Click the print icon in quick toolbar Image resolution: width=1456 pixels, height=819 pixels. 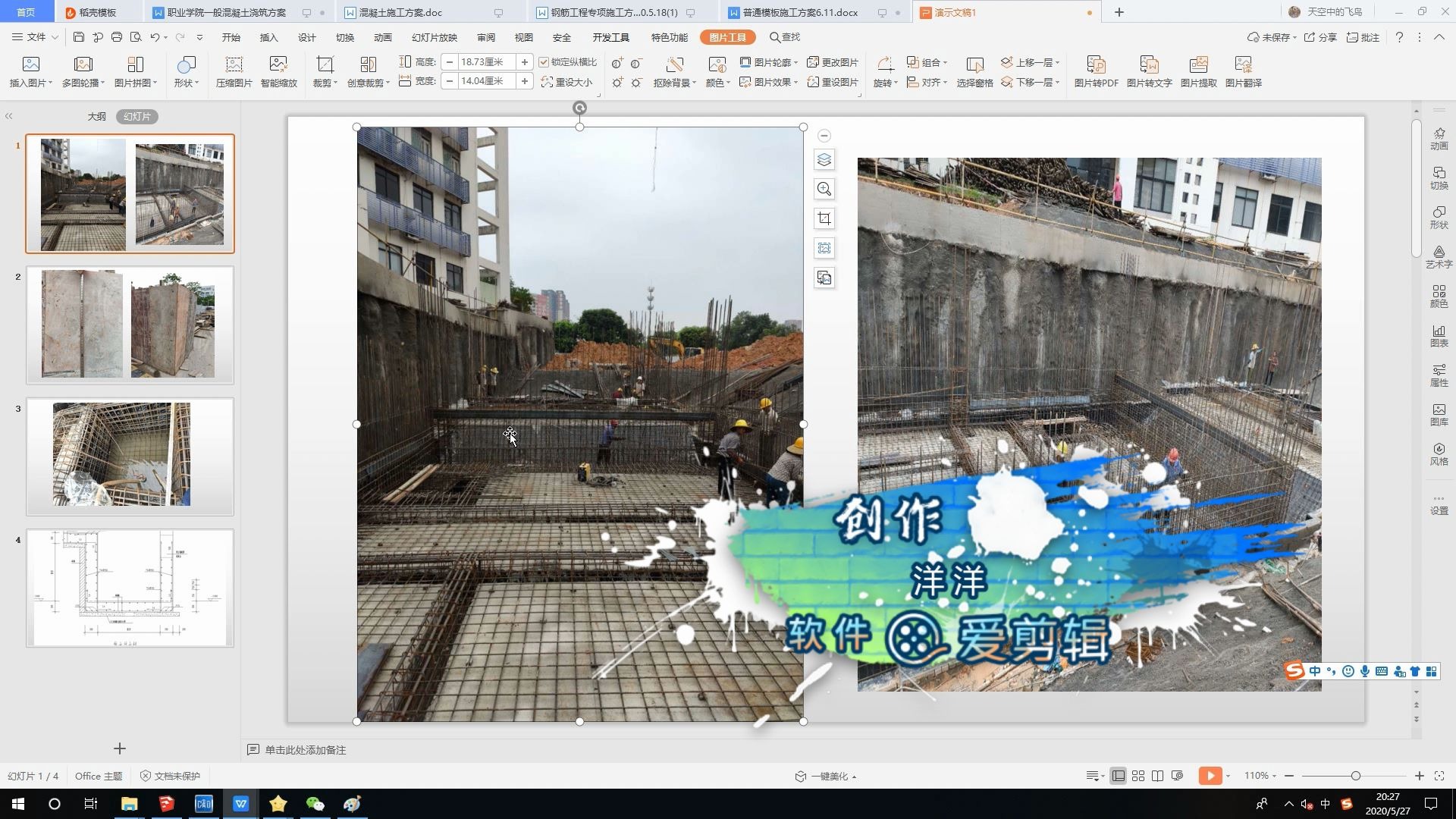click(117, 37)
